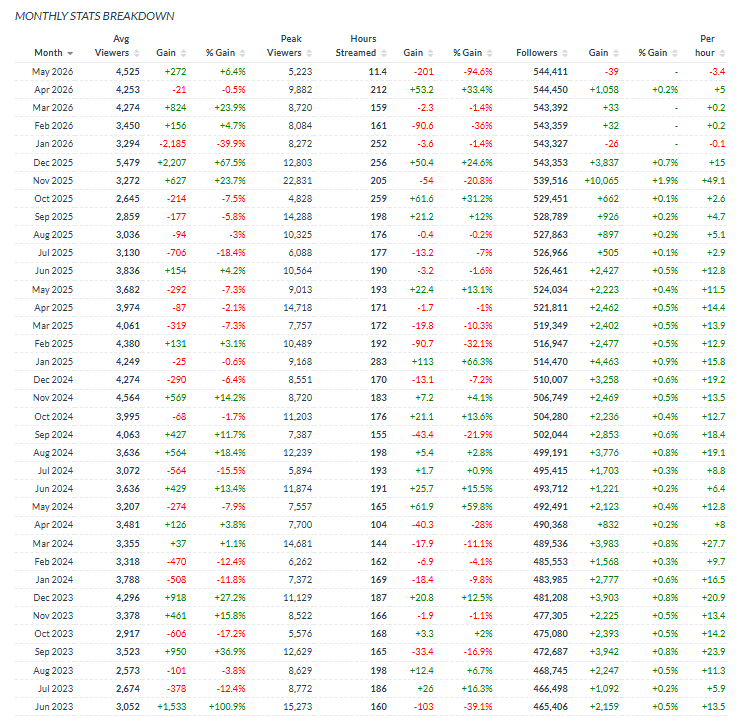Click -3.4 per hour in May 2026 row

pos(717,72)
